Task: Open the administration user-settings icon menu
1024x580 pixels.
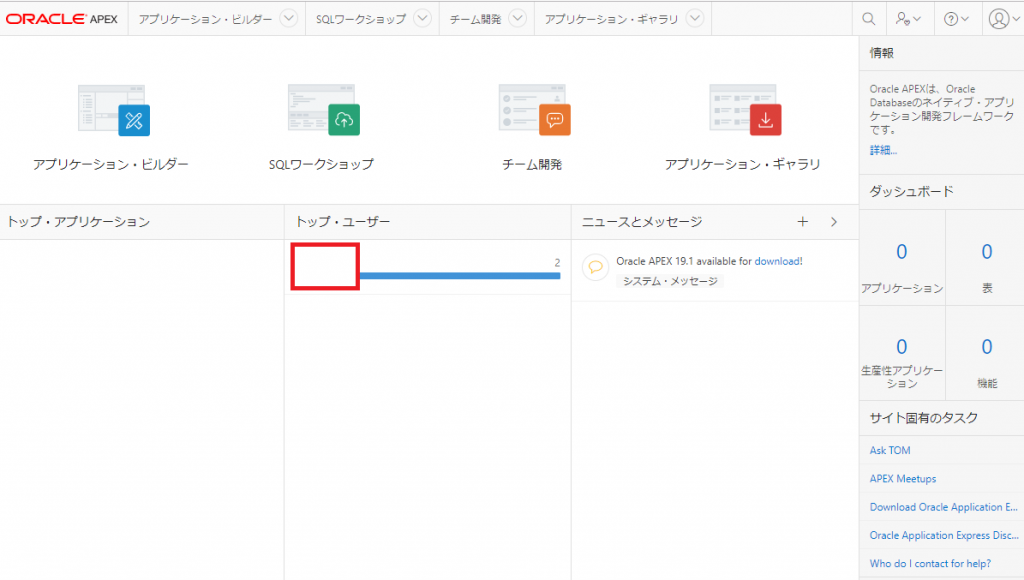Action: (908, 19)
